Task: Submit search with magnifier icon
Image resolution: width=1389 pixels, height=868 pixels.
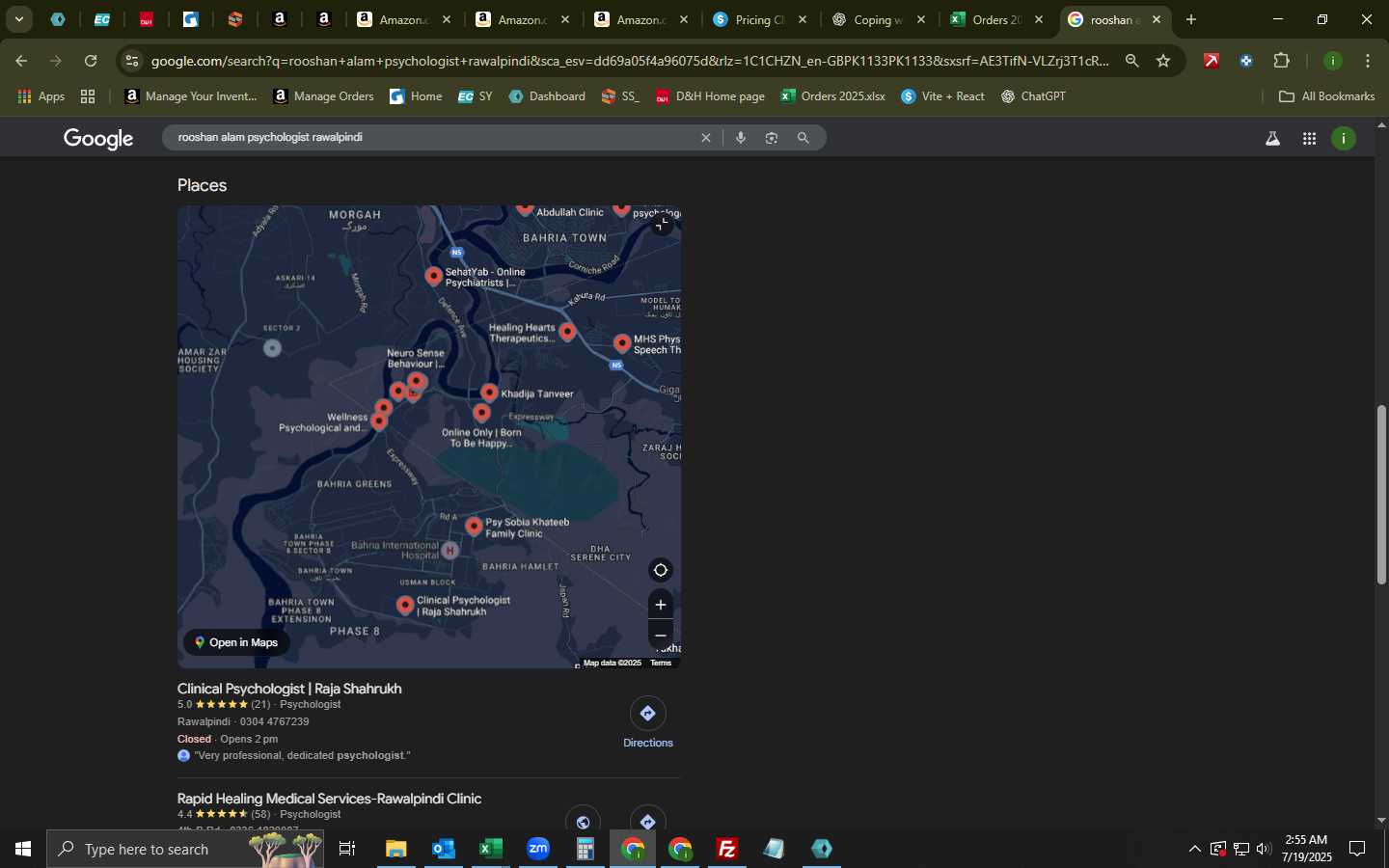Action: pyautogui.click(x=803, y=138)
